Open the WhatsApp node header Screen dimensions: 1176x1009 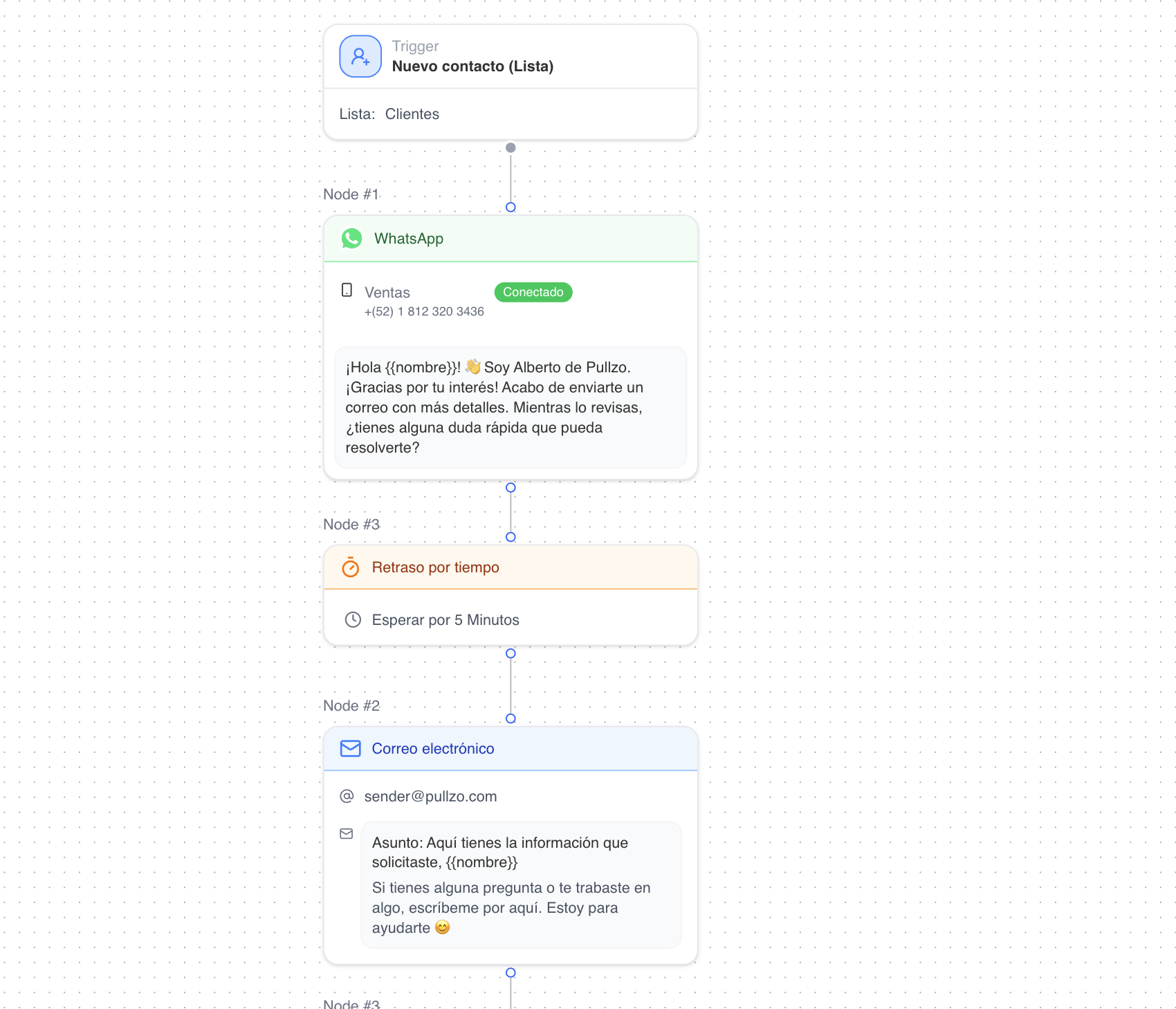point(511,239)
